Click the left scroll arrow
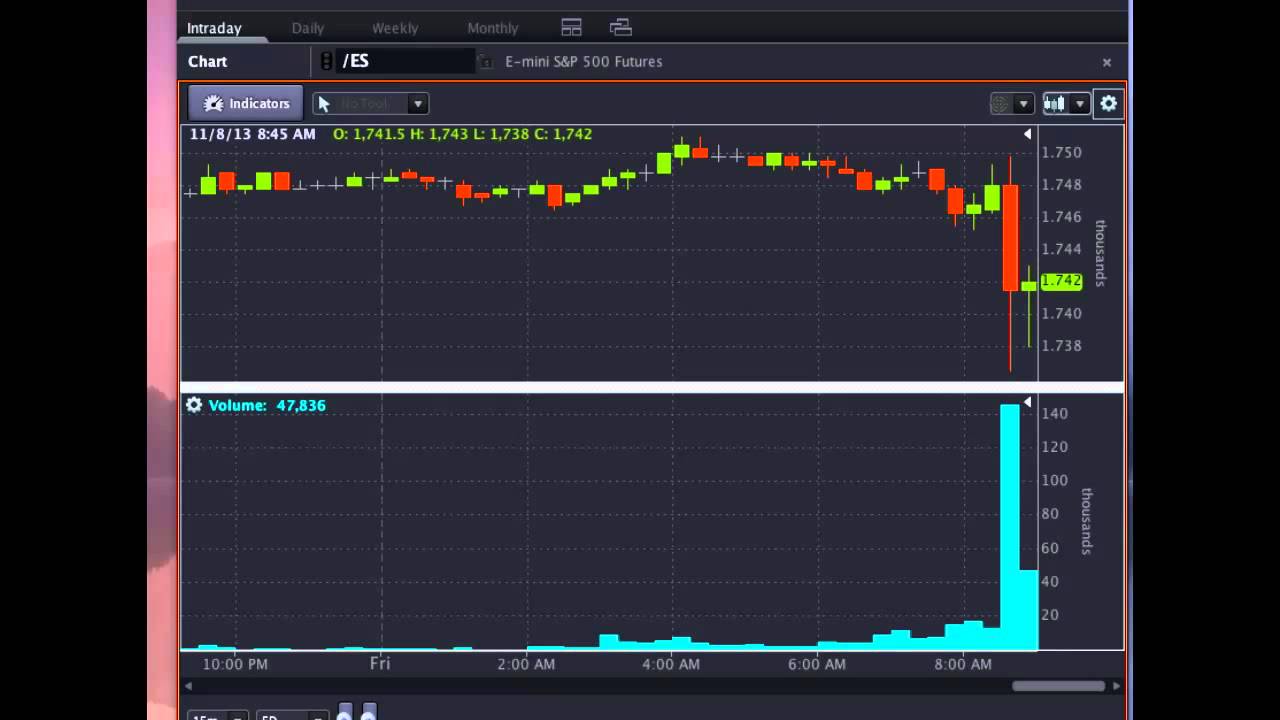The image size is (1280, 720). point(188,686)
